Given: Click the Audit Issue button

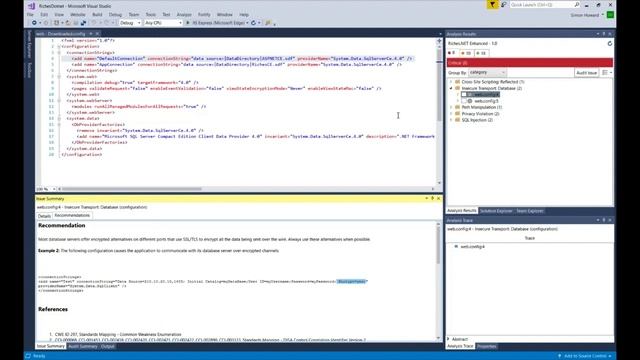Looking at the screenshot, I should (x=587, y=72).
